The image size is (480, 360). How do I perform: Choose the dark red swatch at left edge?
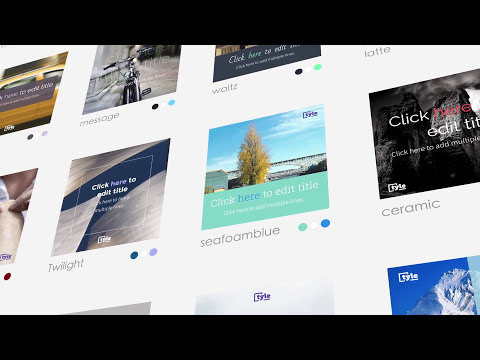tap(7, 276)
